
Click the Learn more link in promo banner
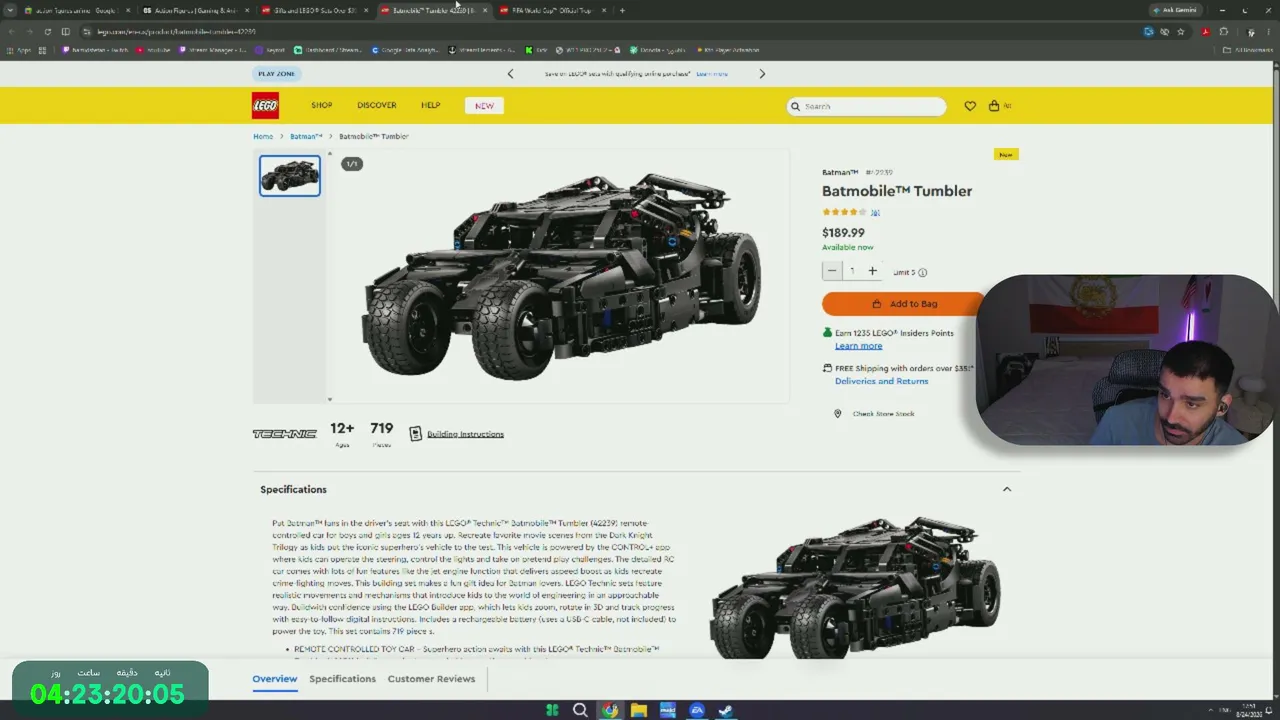(x=712, y=74)
